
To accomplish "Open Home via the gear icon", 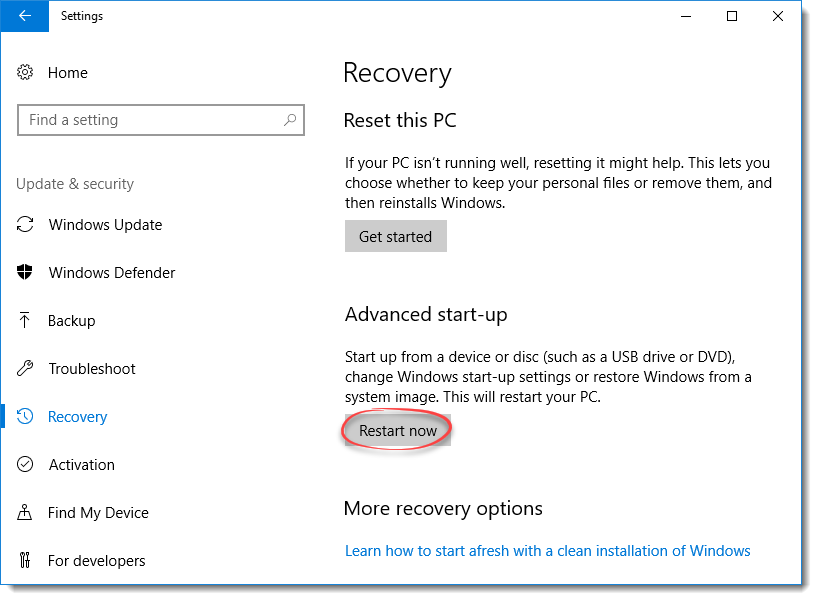I will point(25,72).
